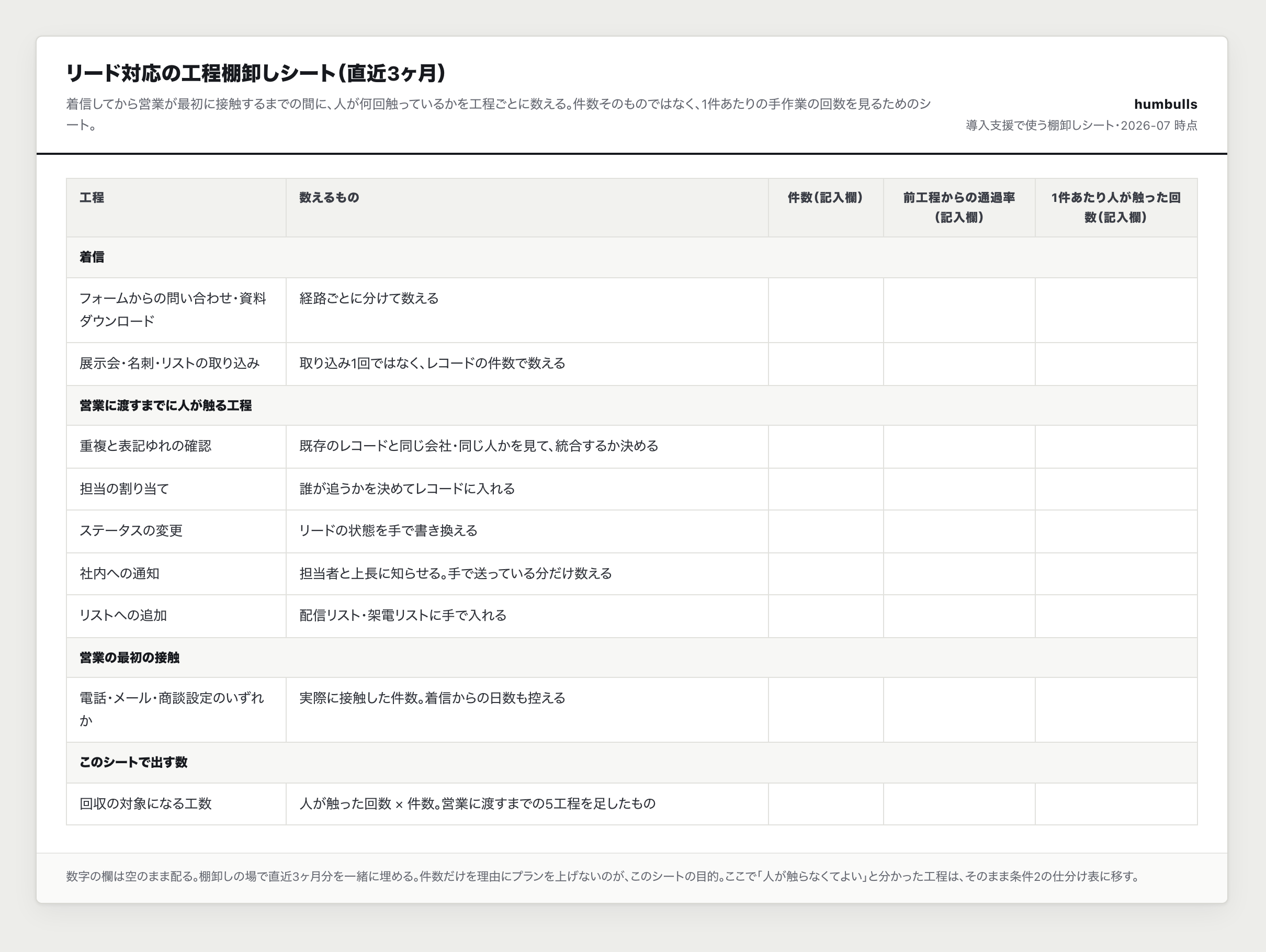Click the ステータスの変更 cell
Screen dimensions: 1266x952
pyautogui.click(x=176, y=531)
